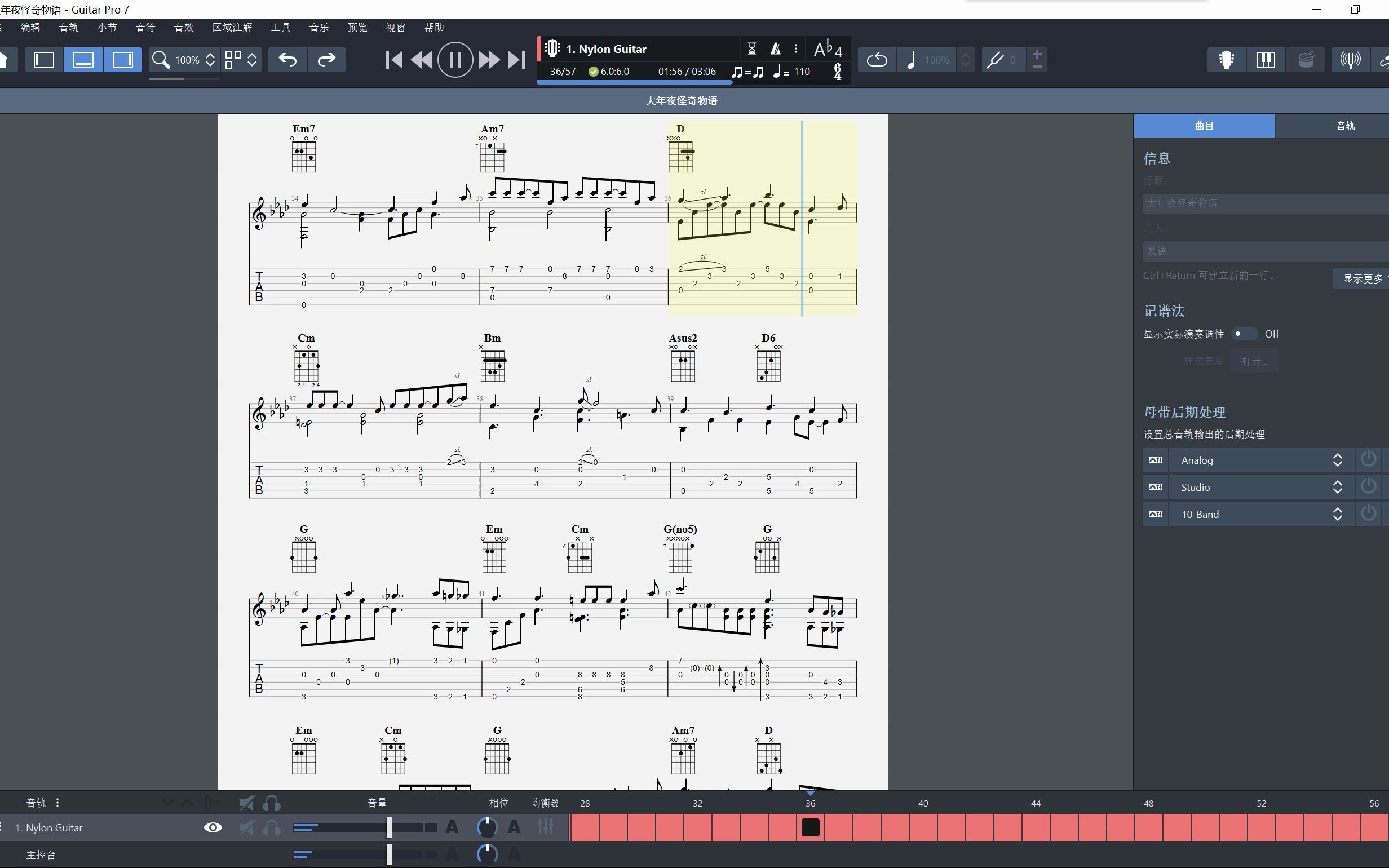Click the redo arrow icon
Viewport: 1389px width, 868px height.
pyautogui.click(x=326, y=60)
